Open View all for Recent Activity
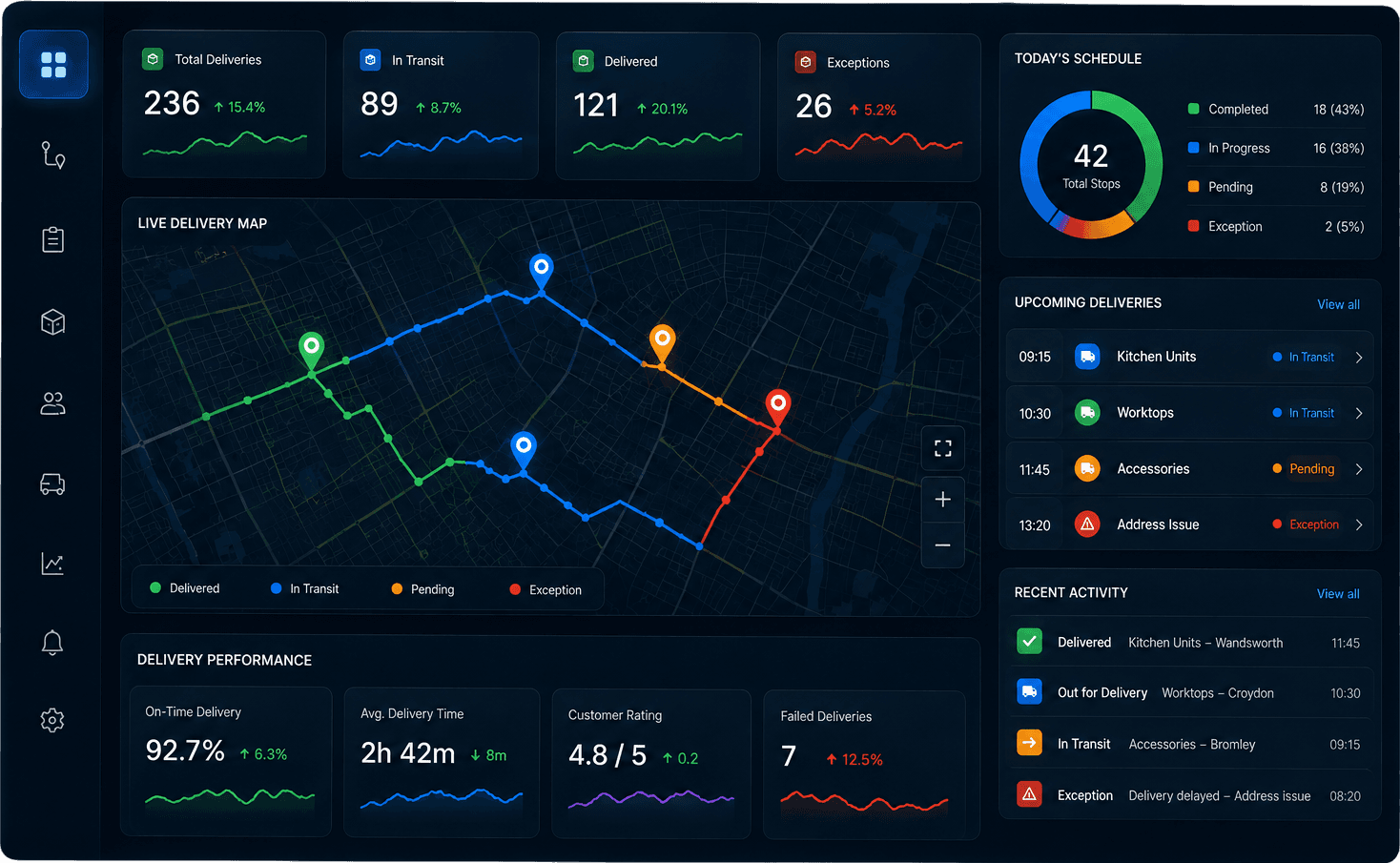This screenshot has width=1400, height=863. (x=1338, y=593)
